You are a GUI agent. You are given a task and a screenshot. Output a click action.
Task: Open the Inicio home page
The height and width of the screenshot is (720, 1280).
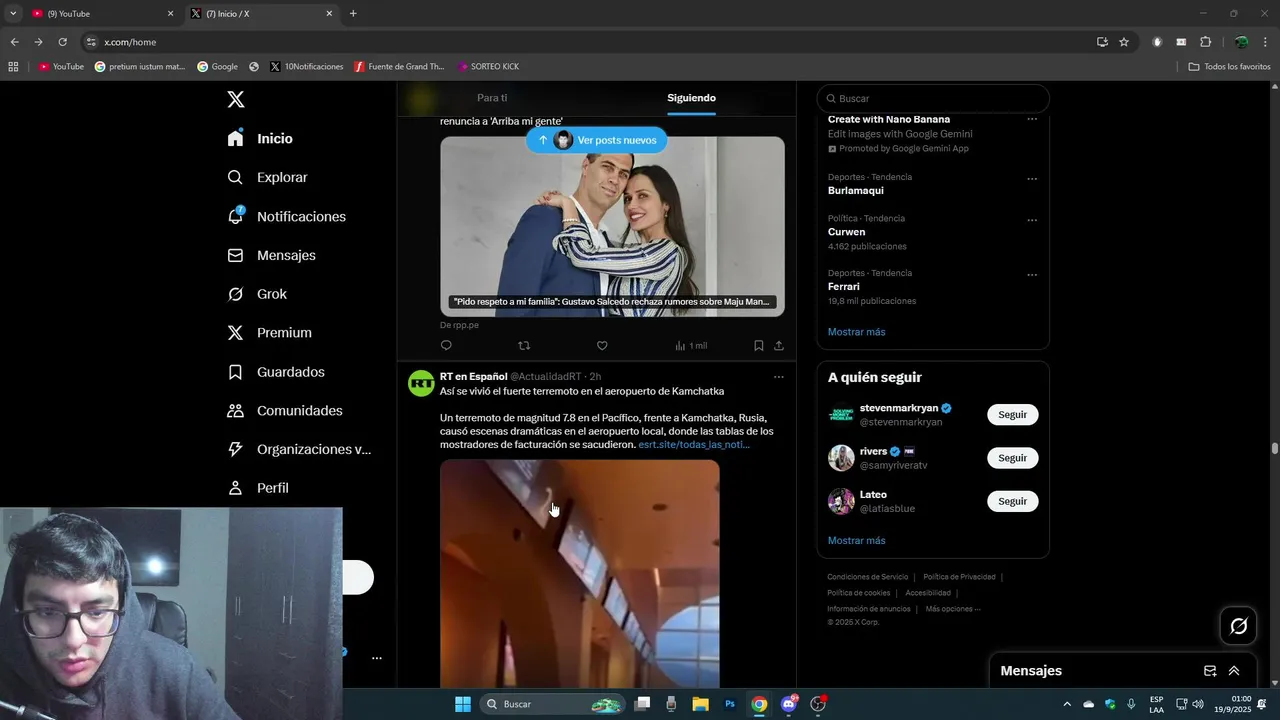(x=260, y=139)
